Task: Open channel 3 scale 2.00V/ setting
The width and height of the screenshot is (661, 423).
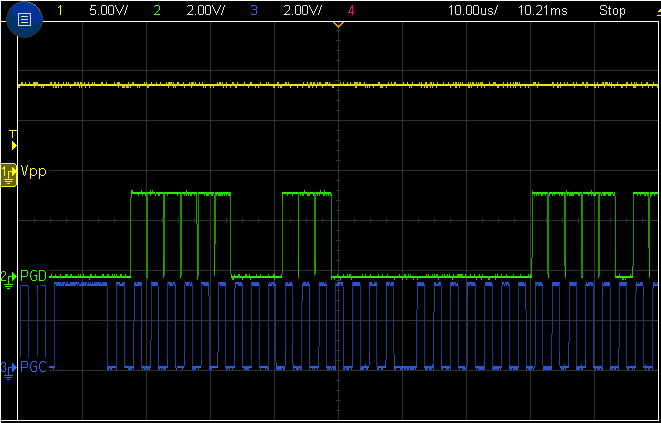Action: [x=302, y=11]
